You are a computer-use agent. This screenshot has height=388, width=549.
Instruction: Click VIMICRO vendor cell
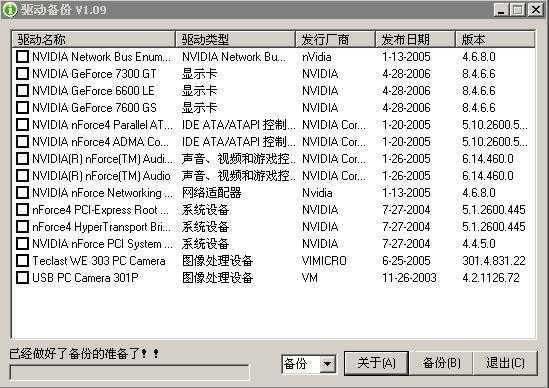(324, 261)
